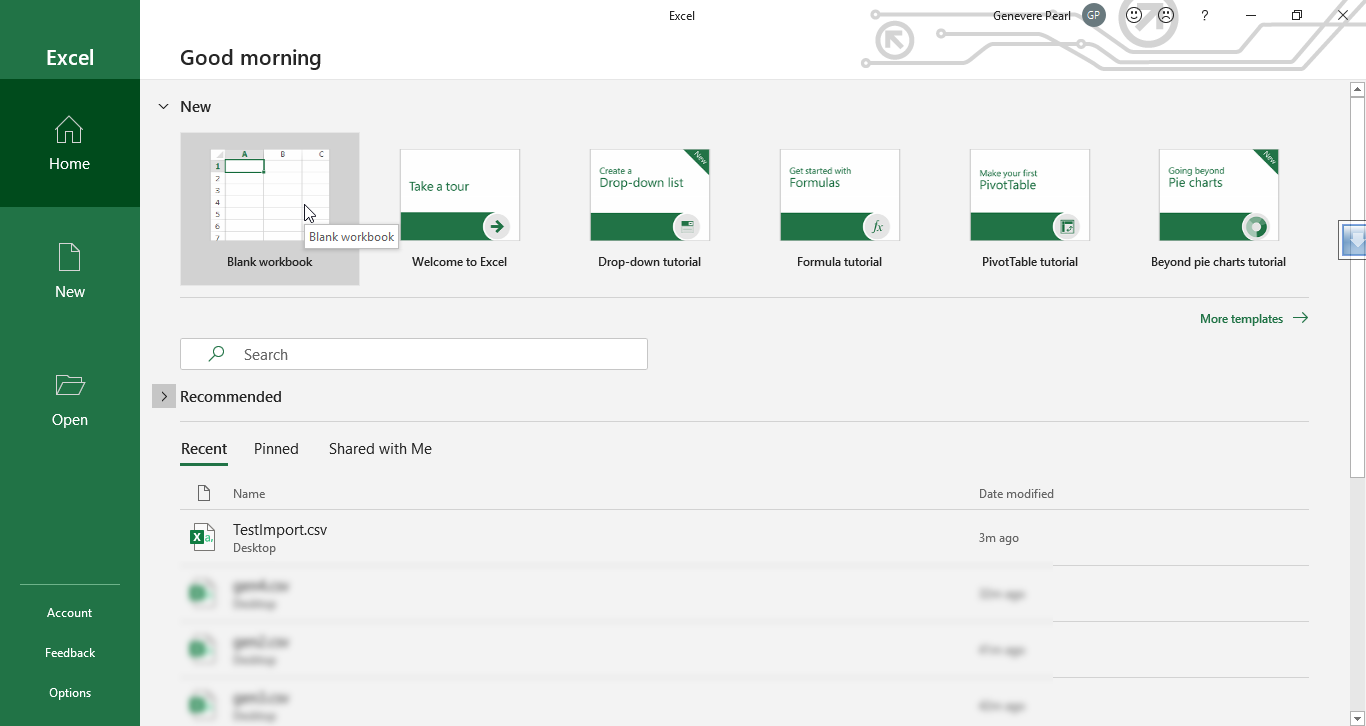Click the search magnifier icon
Viewport: 1366px width, 726px height.
pos(216,354)
